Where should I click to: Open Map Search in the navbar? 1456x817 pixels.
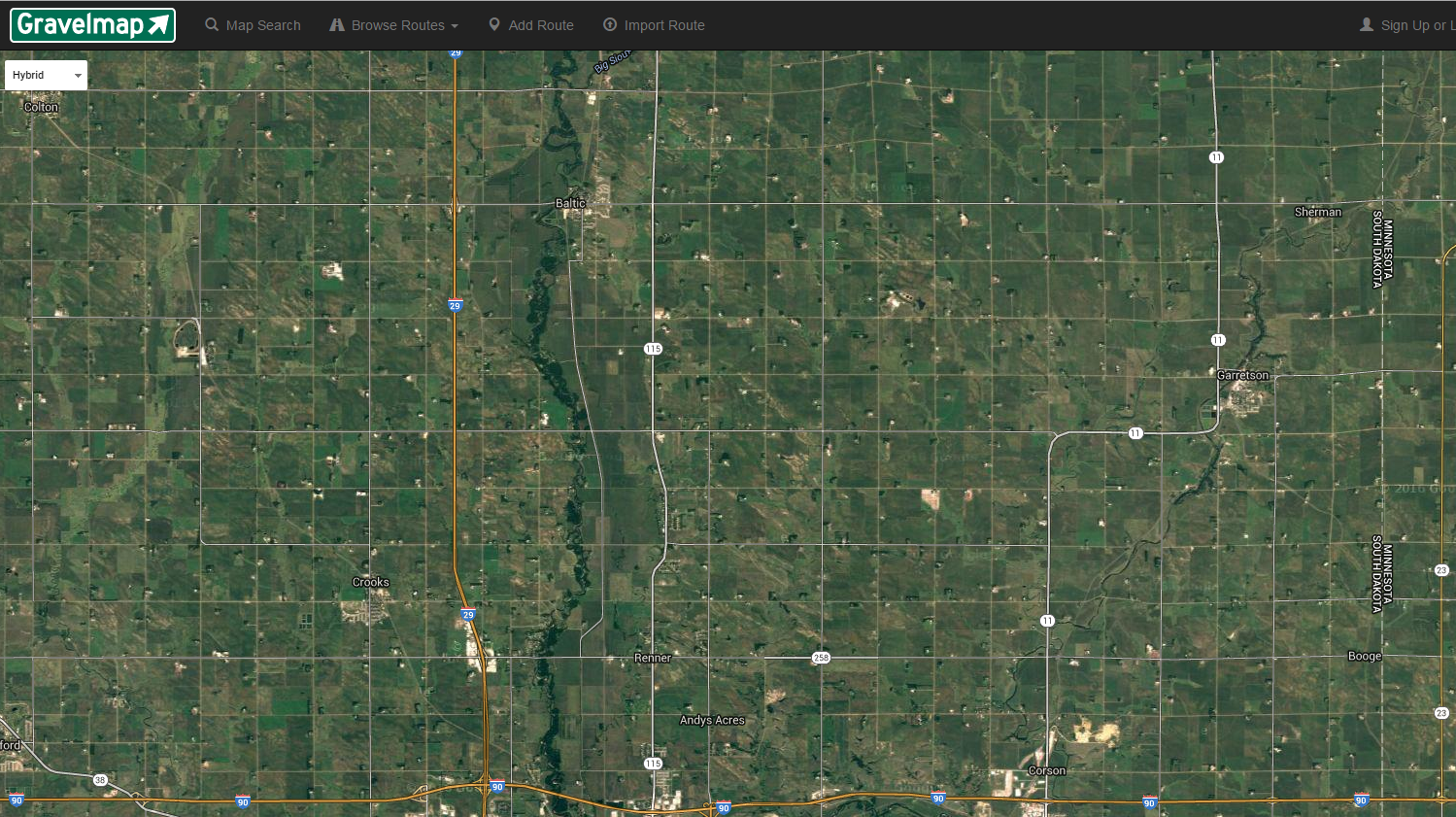pos(253,25)
